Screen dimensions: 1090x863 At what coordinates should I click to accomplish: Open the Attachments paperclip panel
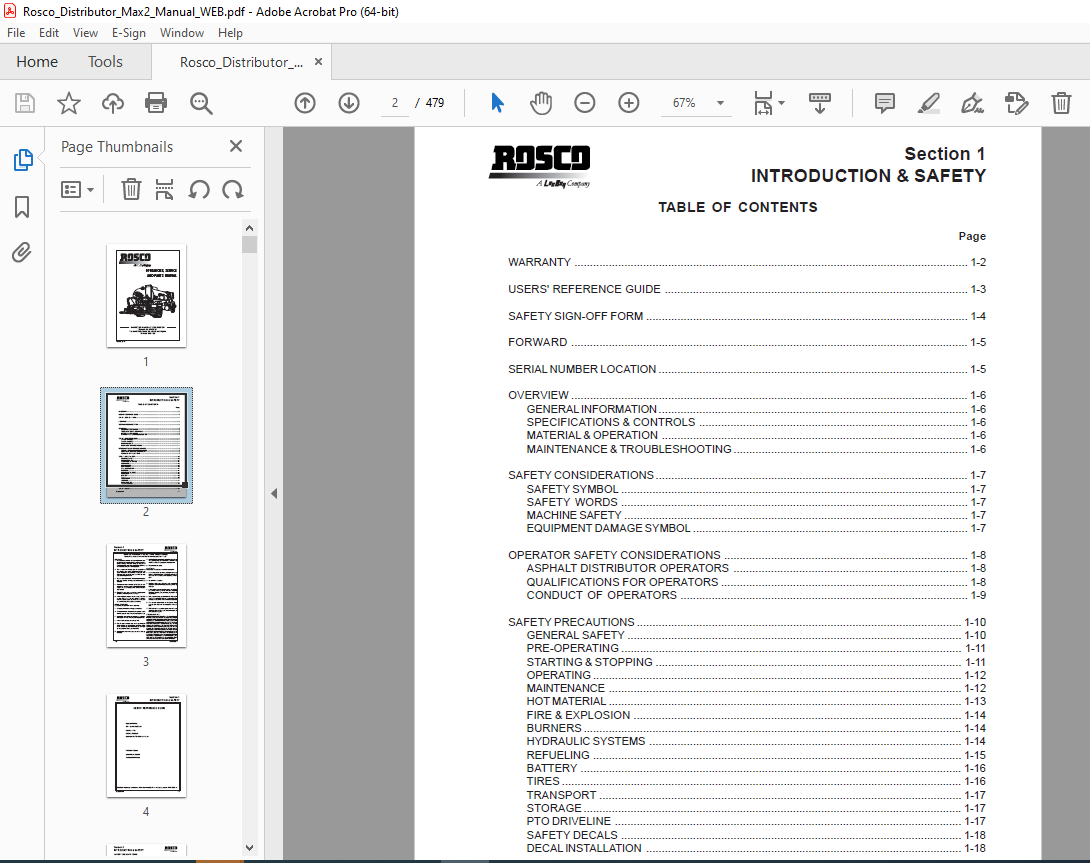(x=22, y=252)
